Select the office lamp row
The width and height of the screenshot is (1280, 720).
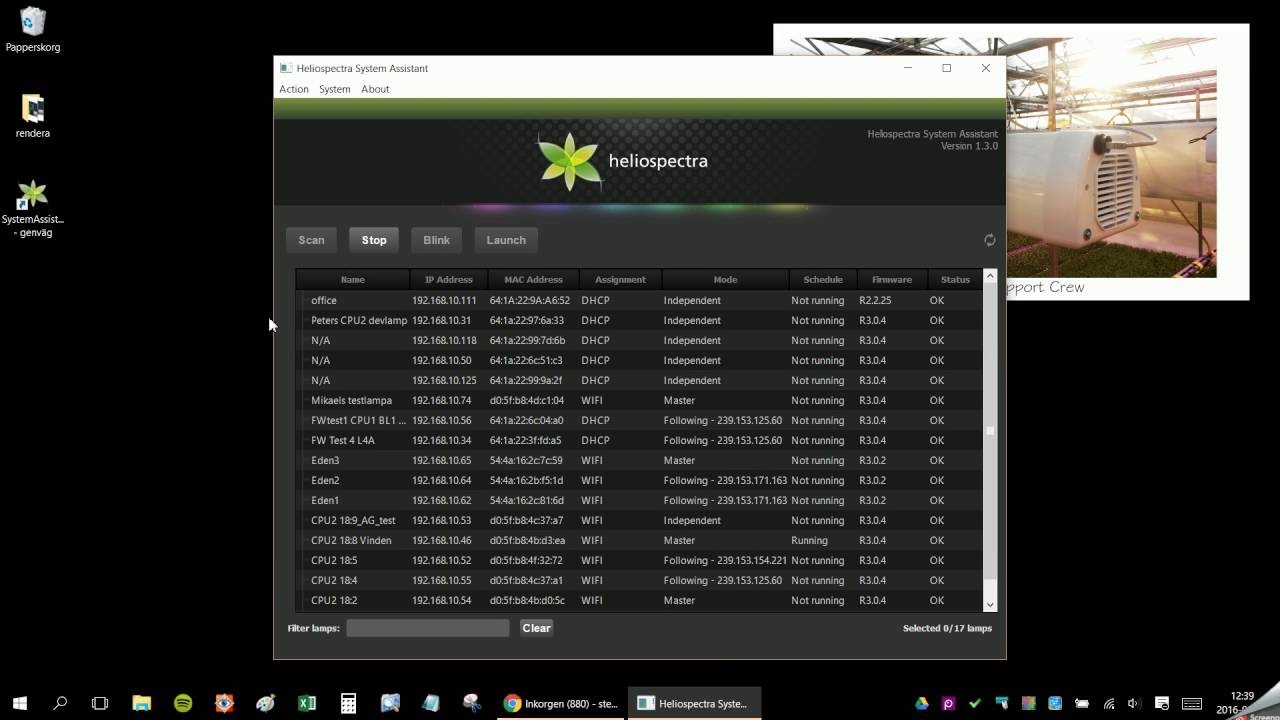pos(639,300)
